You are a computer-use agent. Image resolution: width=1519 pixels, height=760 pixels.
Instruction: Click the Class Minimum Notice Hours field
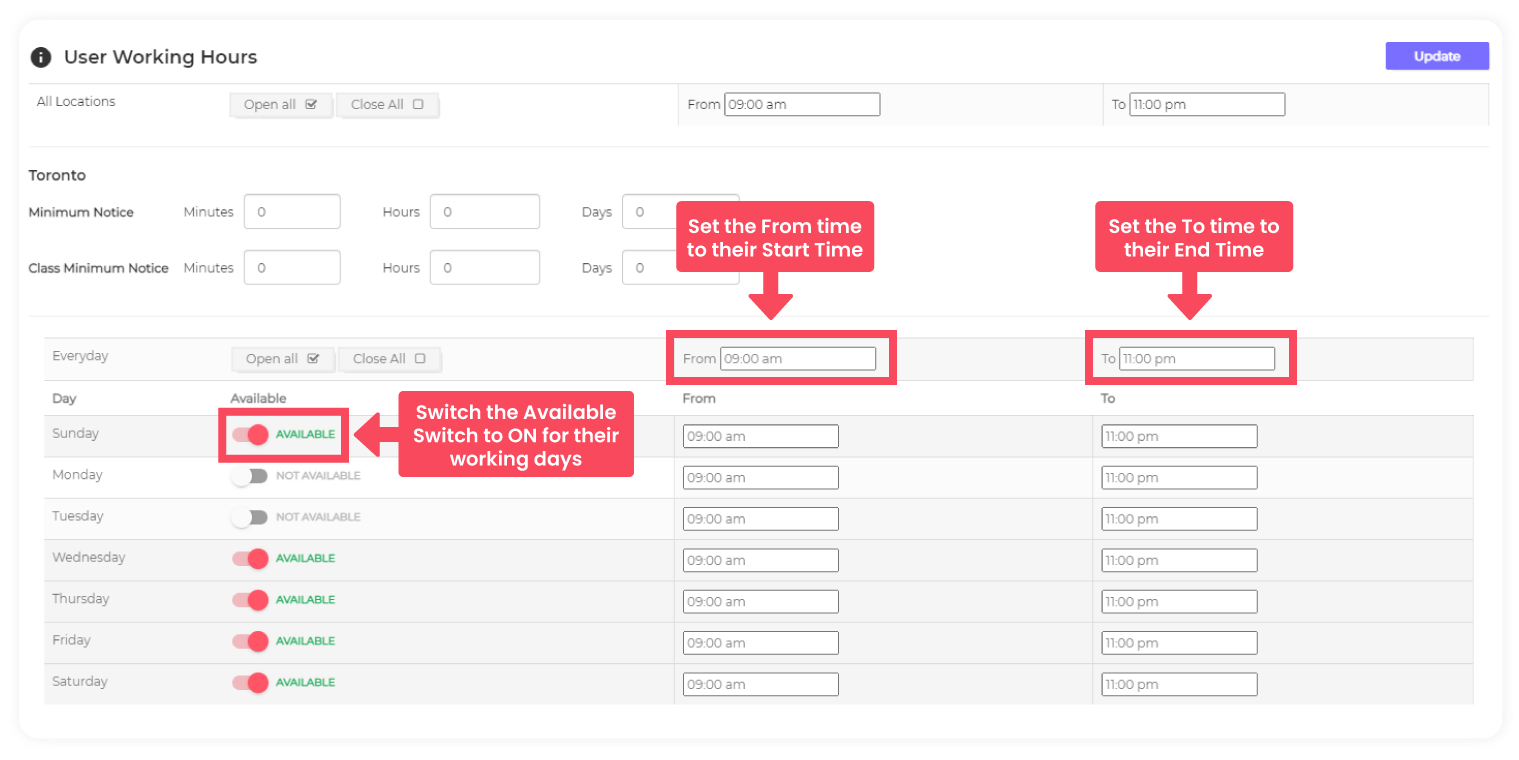pyautogui.click(x=484, y=268)
